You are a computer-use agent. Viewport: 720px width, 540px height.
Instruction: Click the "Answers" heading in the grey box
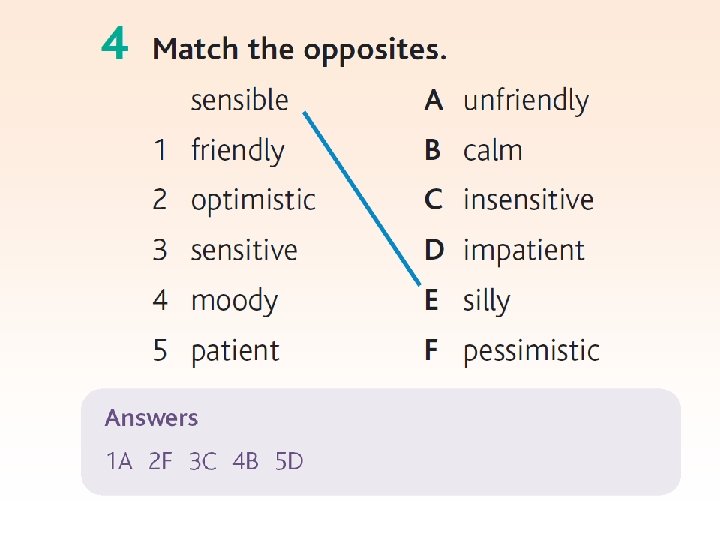[152, 418]
